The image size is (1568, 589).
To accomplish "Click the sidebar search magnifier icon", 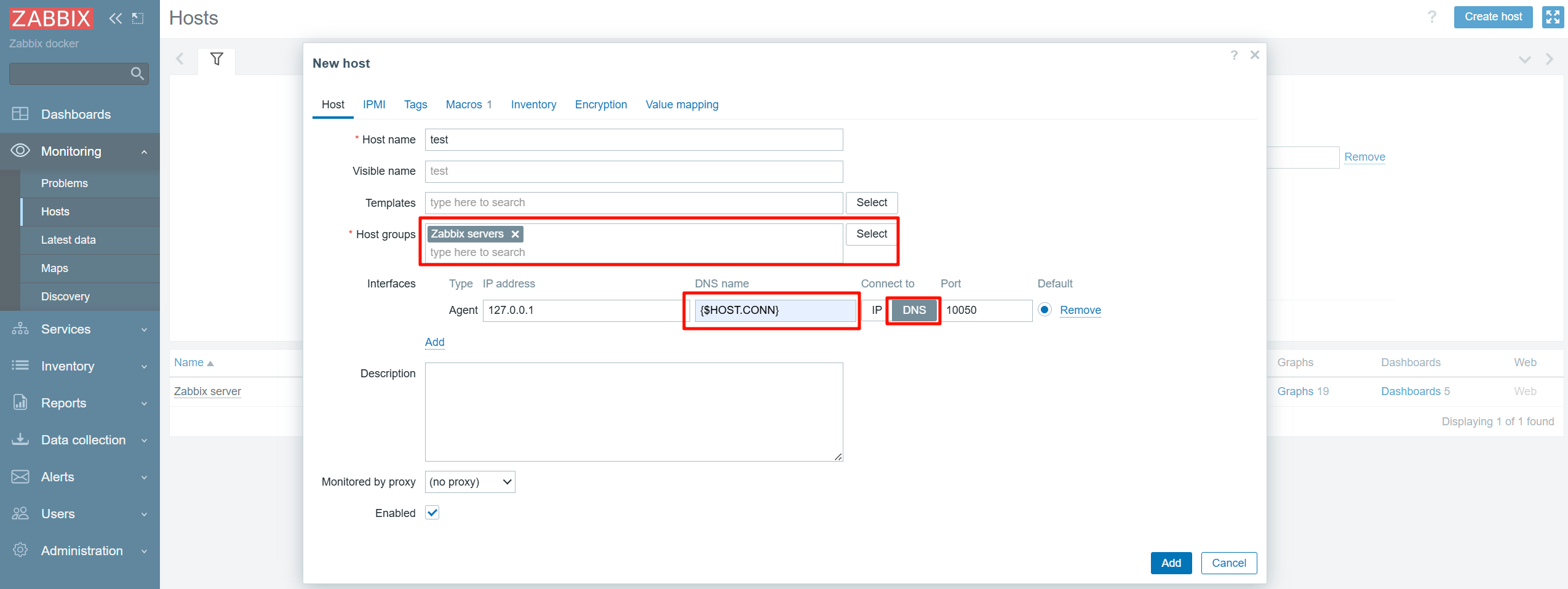I will coord(137,74).
